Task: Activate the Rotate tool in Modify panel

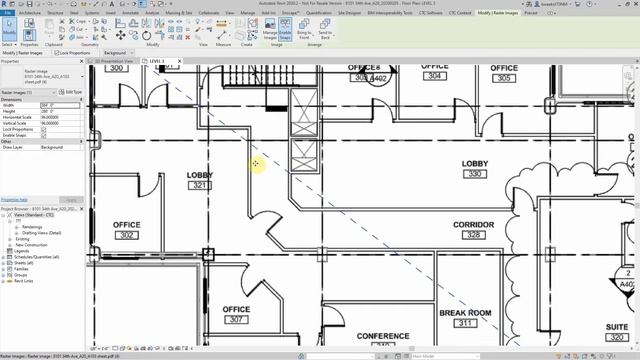Action: (x=147, y=36)
